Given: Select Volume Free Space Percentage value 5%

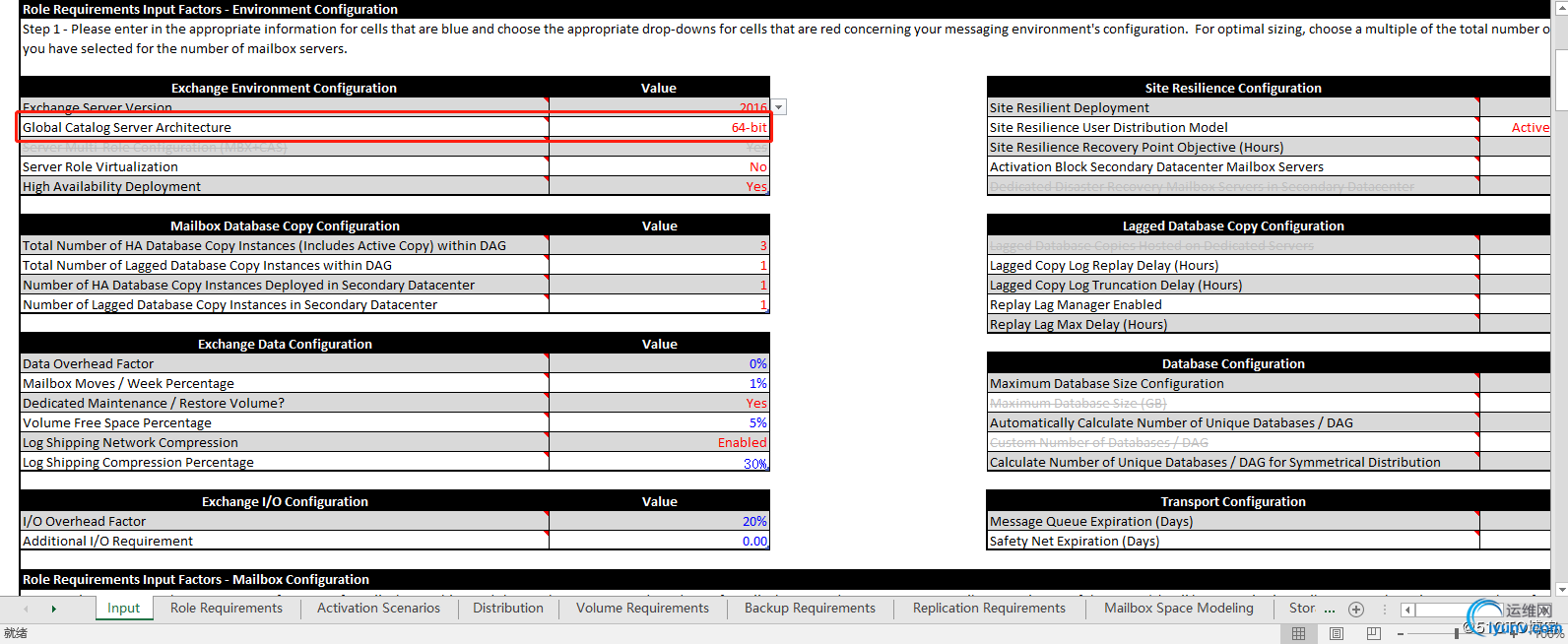Looking at the screenshot, I should pyautogui.click(x=659, y=422).
